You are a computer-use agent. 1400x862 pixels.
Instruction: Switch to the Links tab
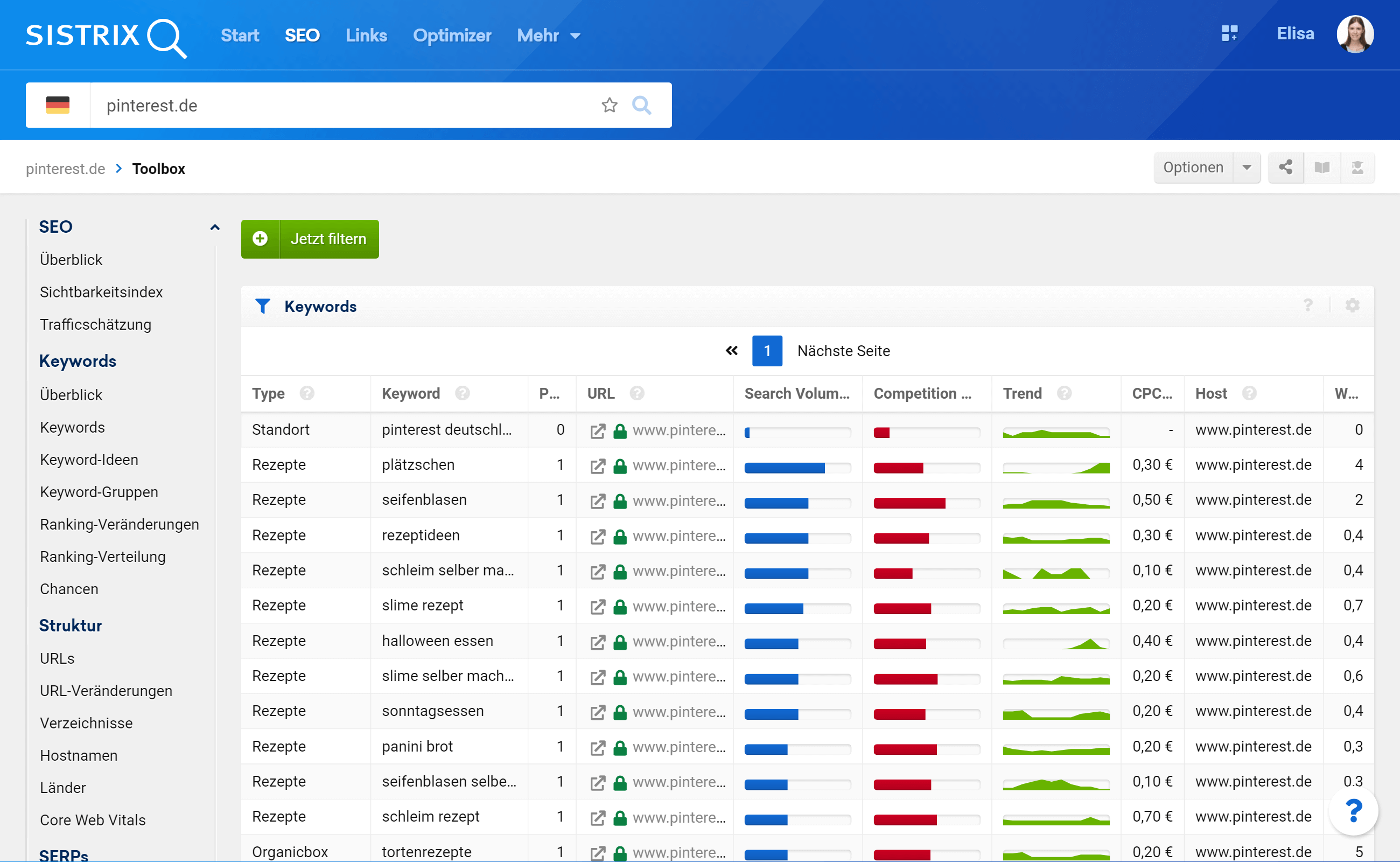[366, 36]
